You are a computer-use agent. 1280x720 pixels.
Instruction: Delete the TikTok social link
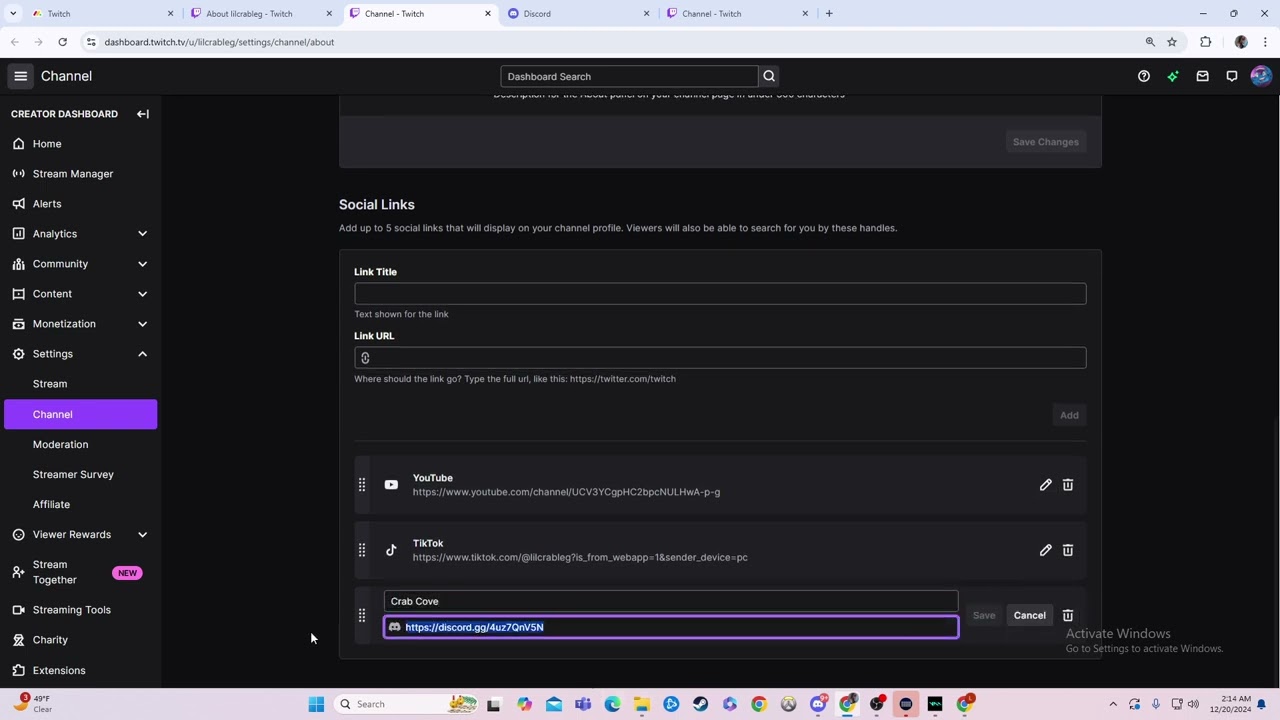[1068, 550]
